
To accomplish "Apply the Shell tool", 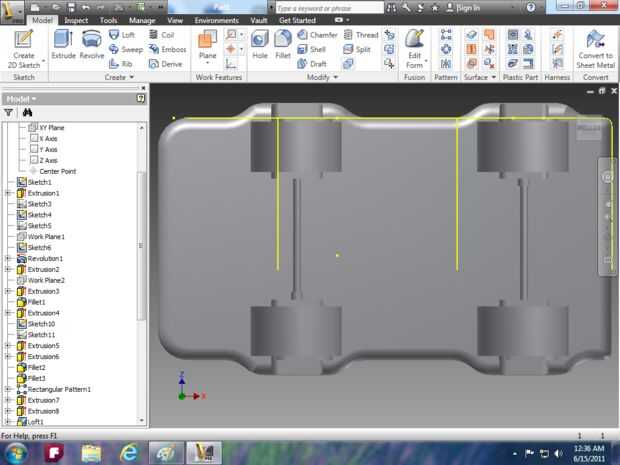I will pyautogui.click(x=312, y=49).
